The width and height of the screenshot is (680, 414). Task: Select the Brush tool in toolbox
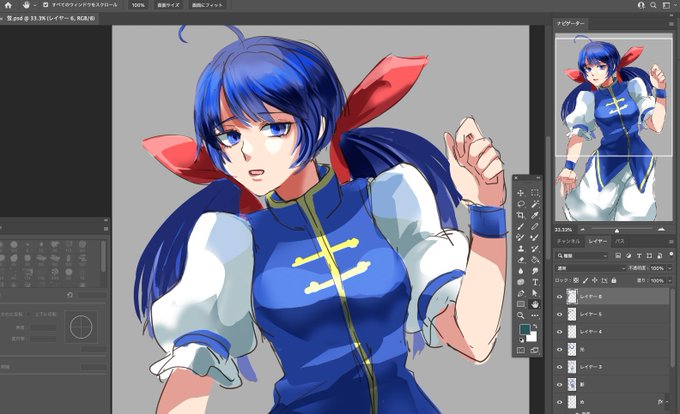point(521,226)
